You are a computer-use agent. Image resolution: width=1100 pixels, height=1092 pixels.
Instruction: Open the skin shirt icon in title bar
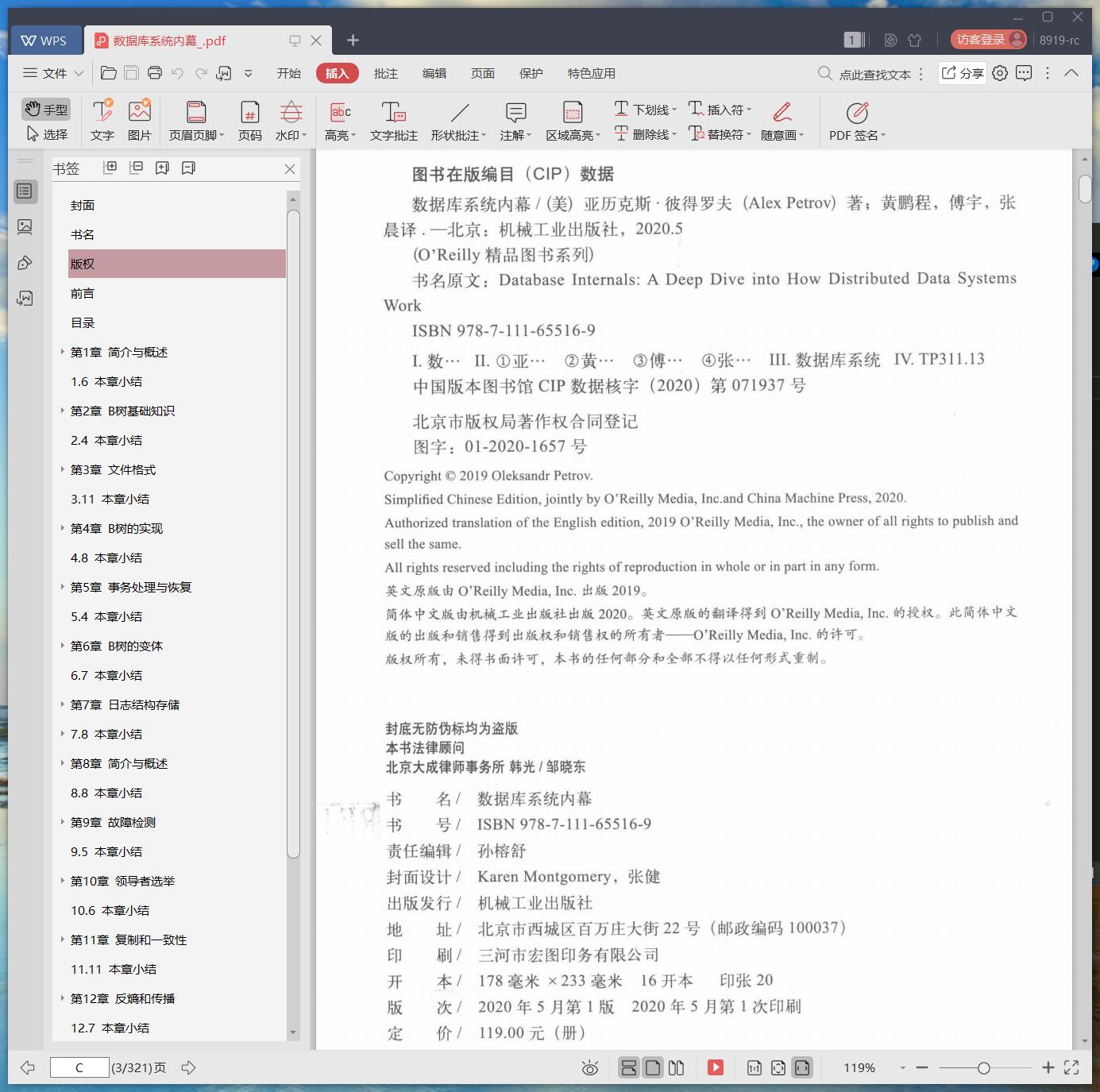point(915,40)
